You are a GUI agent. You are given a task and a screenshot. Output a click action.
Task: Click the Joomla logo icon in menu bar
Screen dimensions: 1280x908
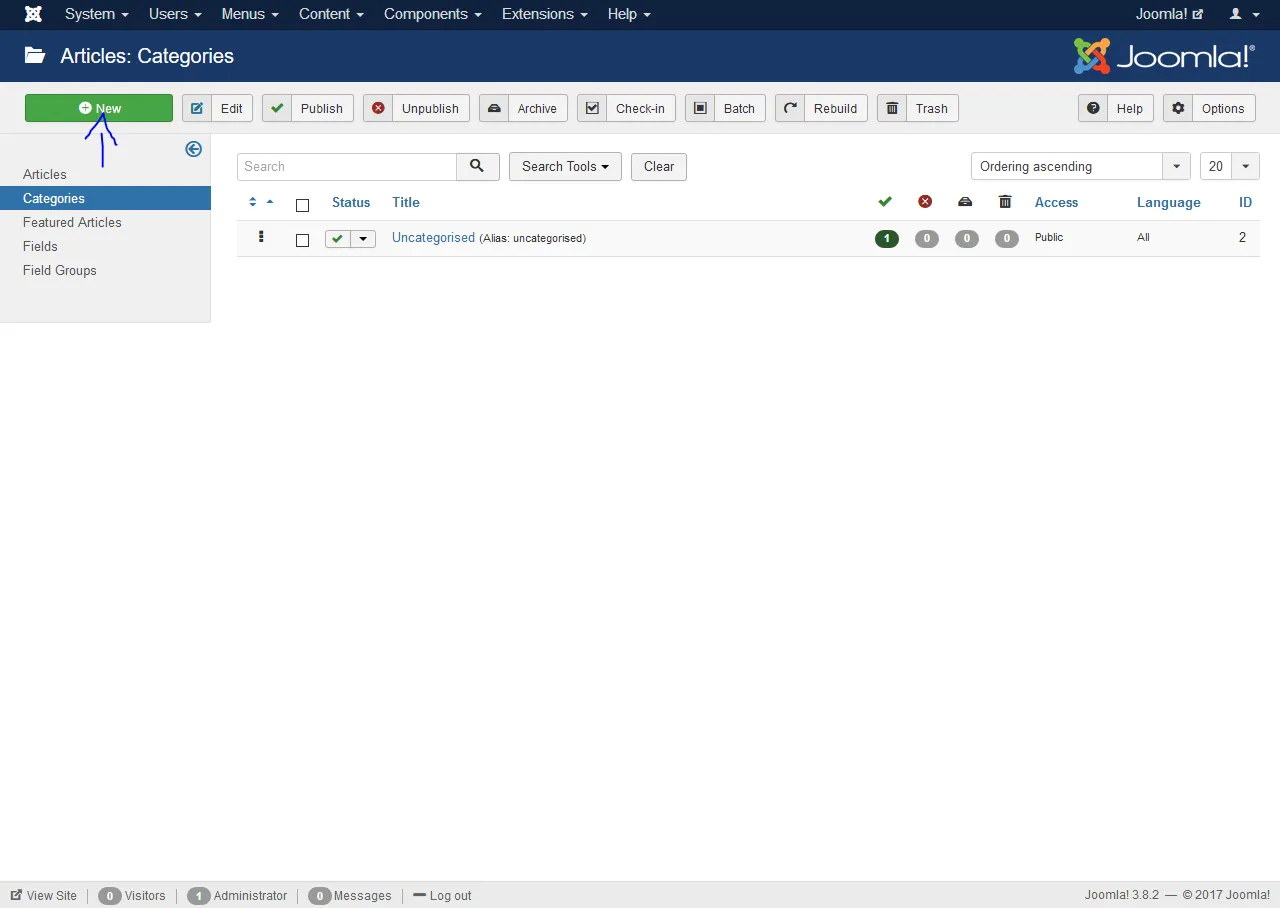click(x=33, y=14)
